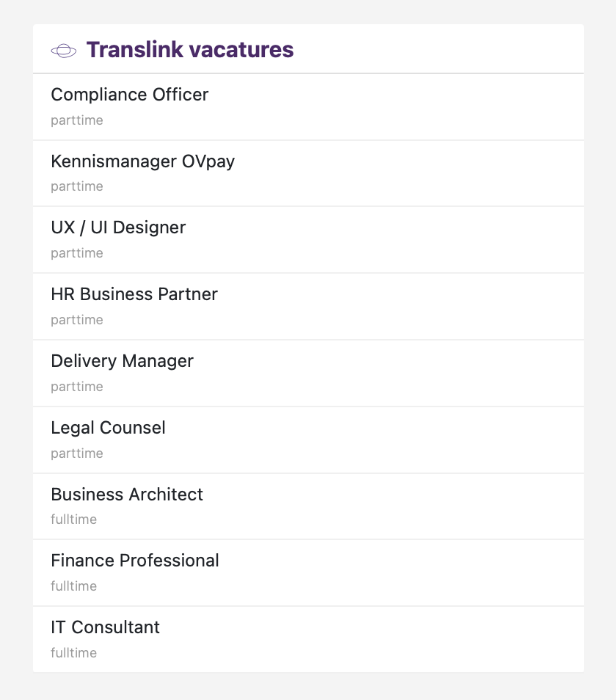Click the planet icon beside Translink vacatures
This screenshot has height=700, width=616.
63,50
